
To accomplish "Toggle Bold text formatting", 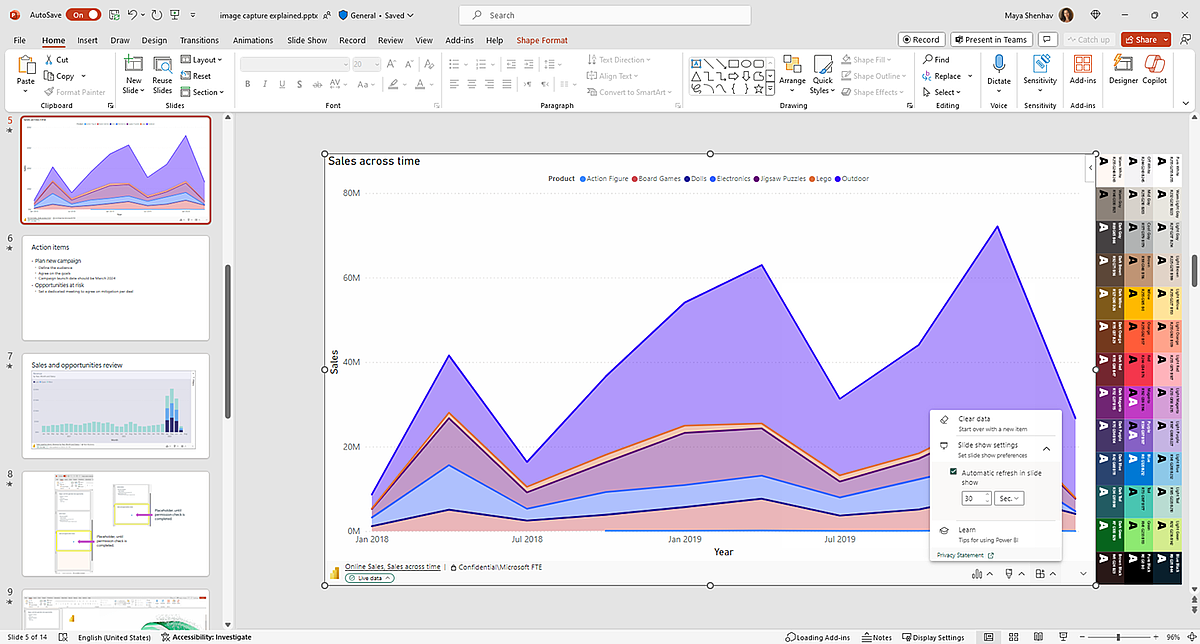I will pyautogui.click(x=246, y=85).
